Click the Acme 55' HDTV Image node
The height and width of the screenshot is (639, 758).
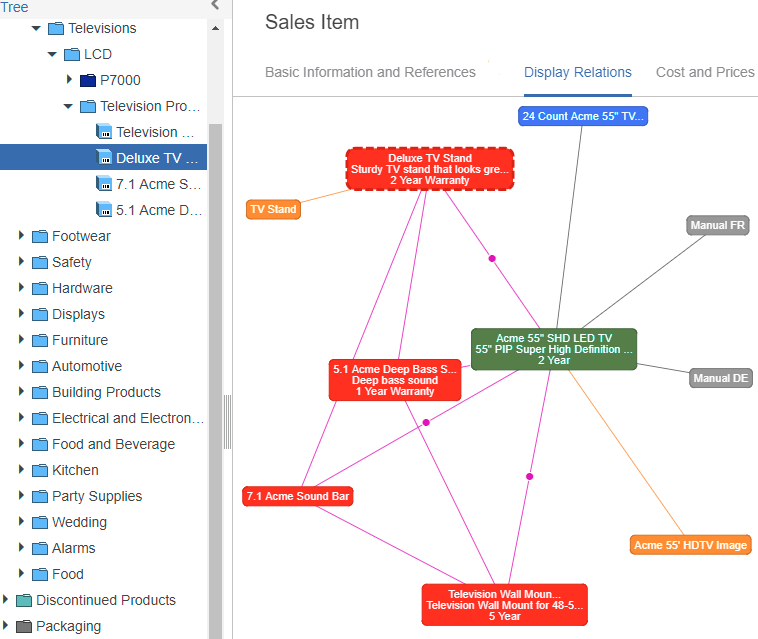[690, 545]
